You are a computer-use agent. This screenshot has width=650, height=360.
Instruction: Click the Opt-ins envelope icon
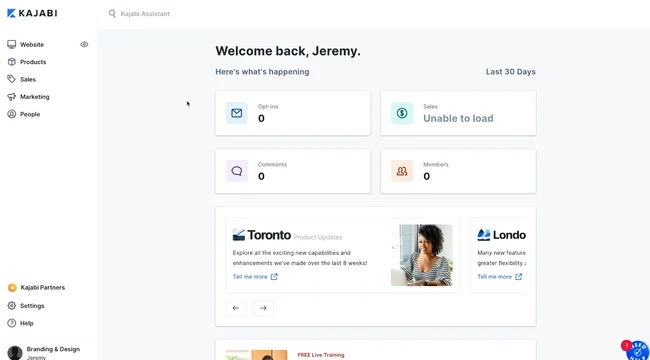pos(237,113)
